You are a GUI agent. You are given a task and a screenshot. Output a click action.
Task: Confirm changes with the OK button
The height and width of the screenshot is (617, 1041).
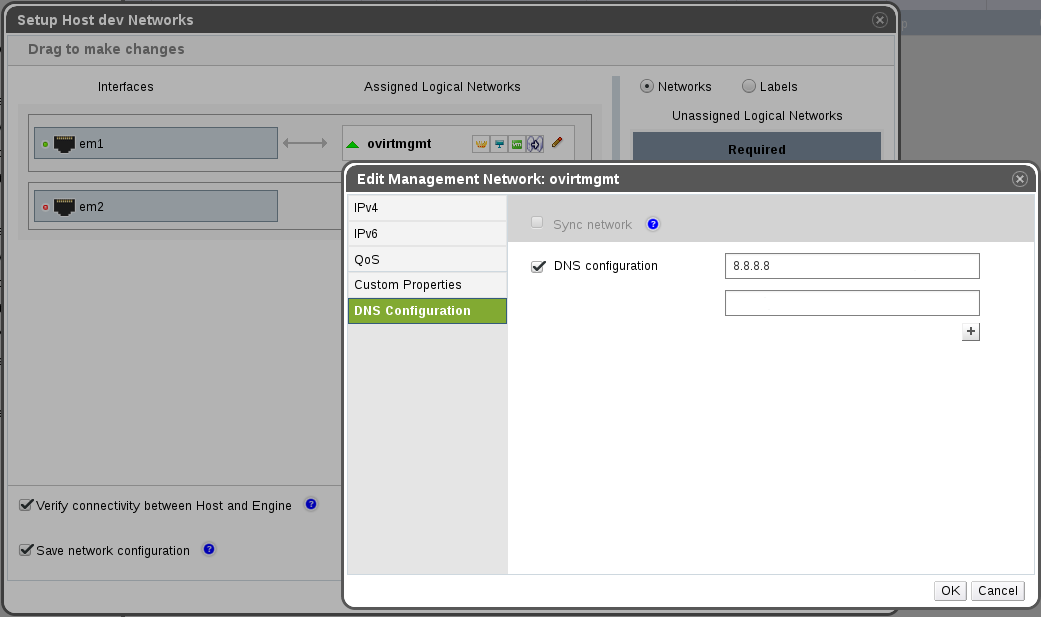[949, 590]
